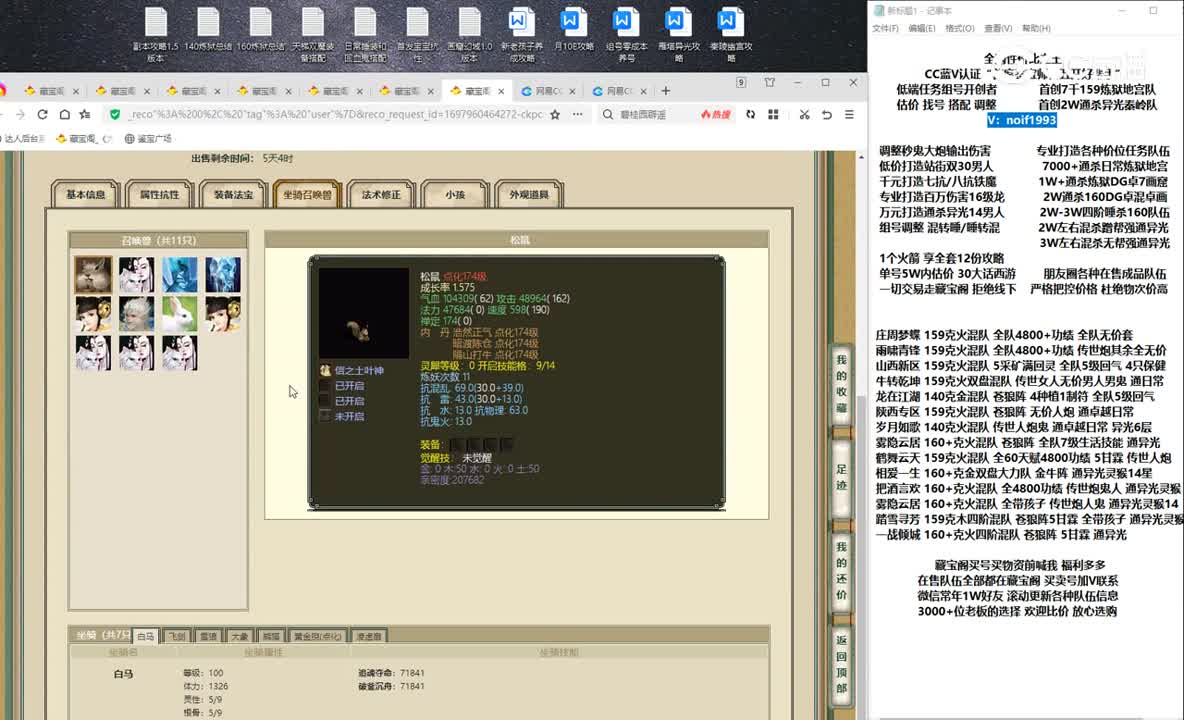Open the 小孩 tab

pyautogui.click(x=455, y=195)
